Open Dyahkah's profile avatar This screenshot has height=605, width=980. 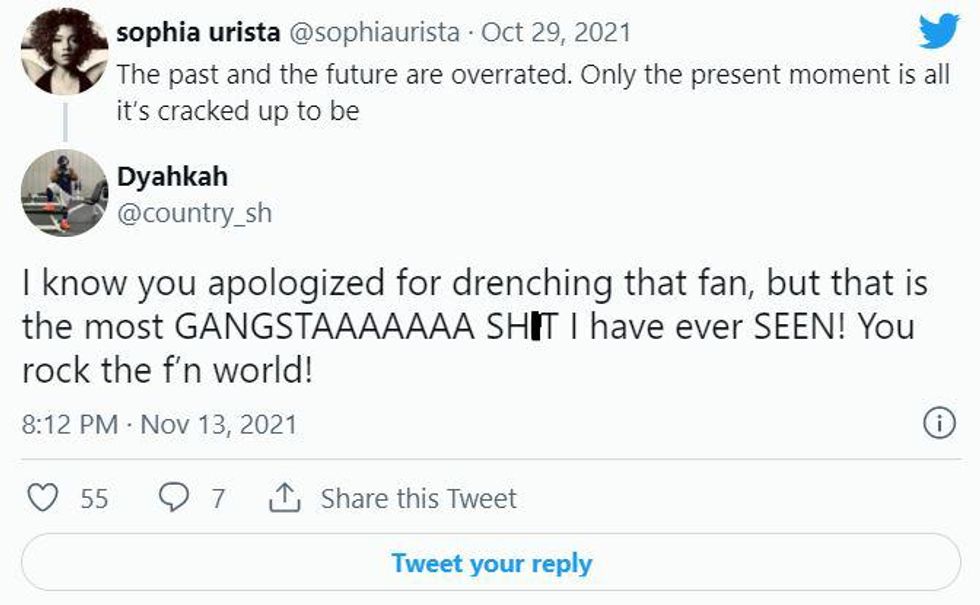tap(64, 193)
